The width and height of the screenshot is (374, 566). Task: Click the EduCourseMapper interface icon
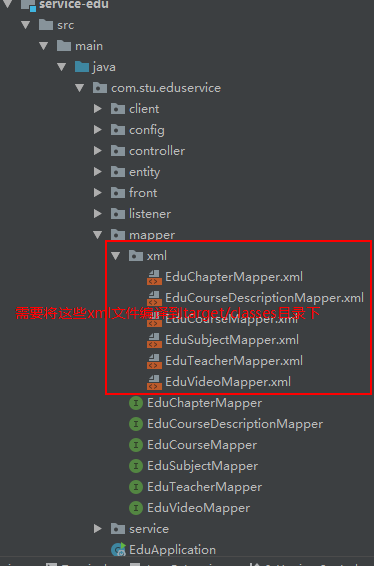click(x=136, y=445)
